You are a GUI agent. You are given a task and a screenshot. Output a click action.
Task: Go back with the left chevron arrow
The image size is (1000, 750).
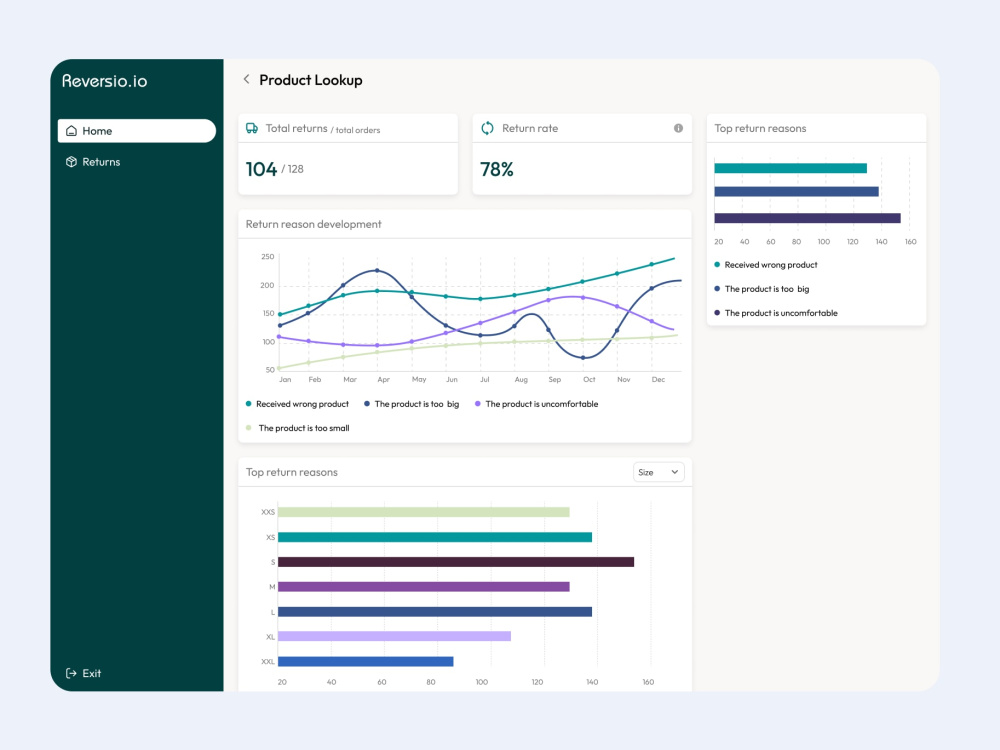246,79
